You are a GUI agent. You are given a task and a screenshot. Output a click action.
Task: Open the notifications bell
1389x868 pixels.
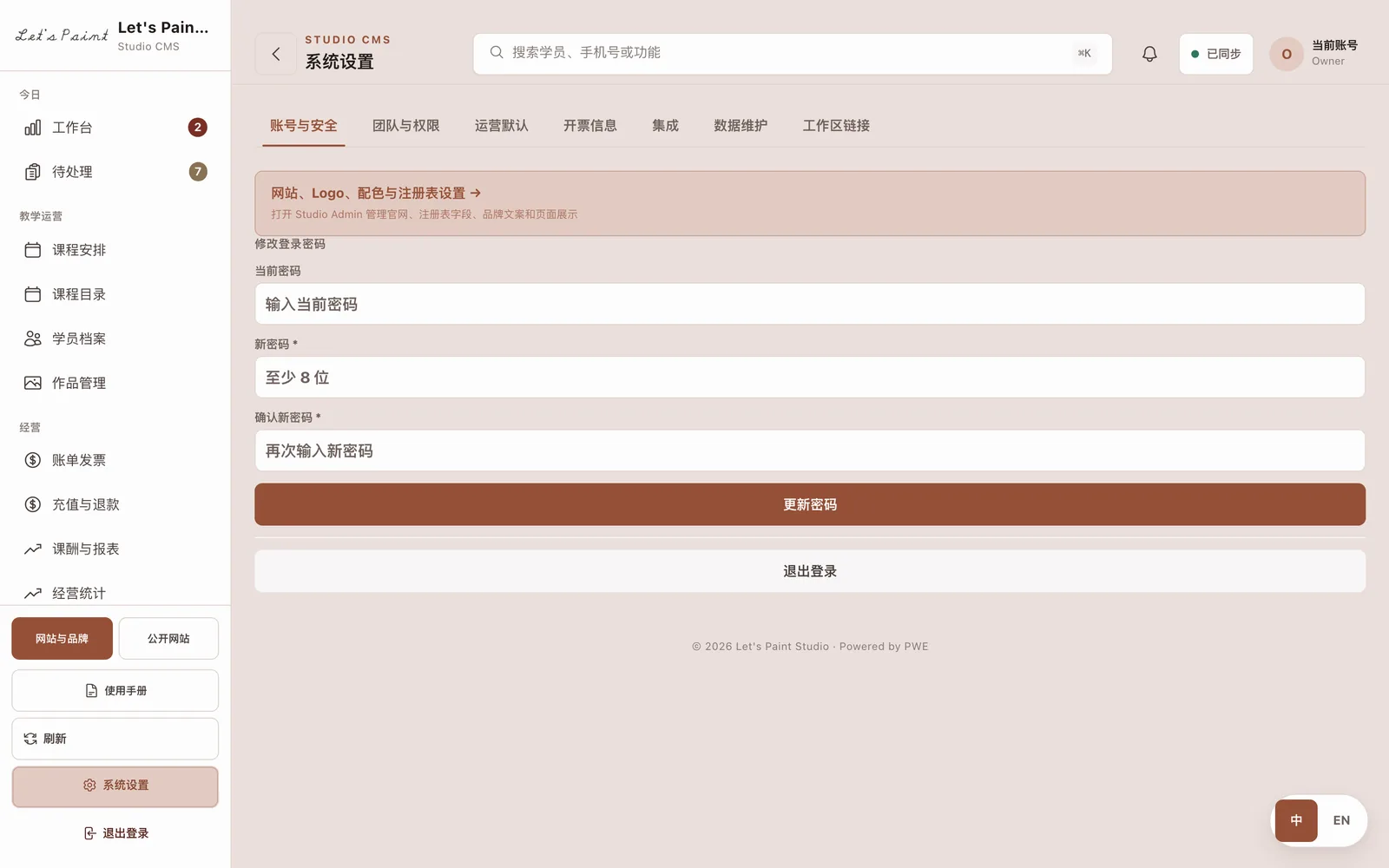[1149, 54]
